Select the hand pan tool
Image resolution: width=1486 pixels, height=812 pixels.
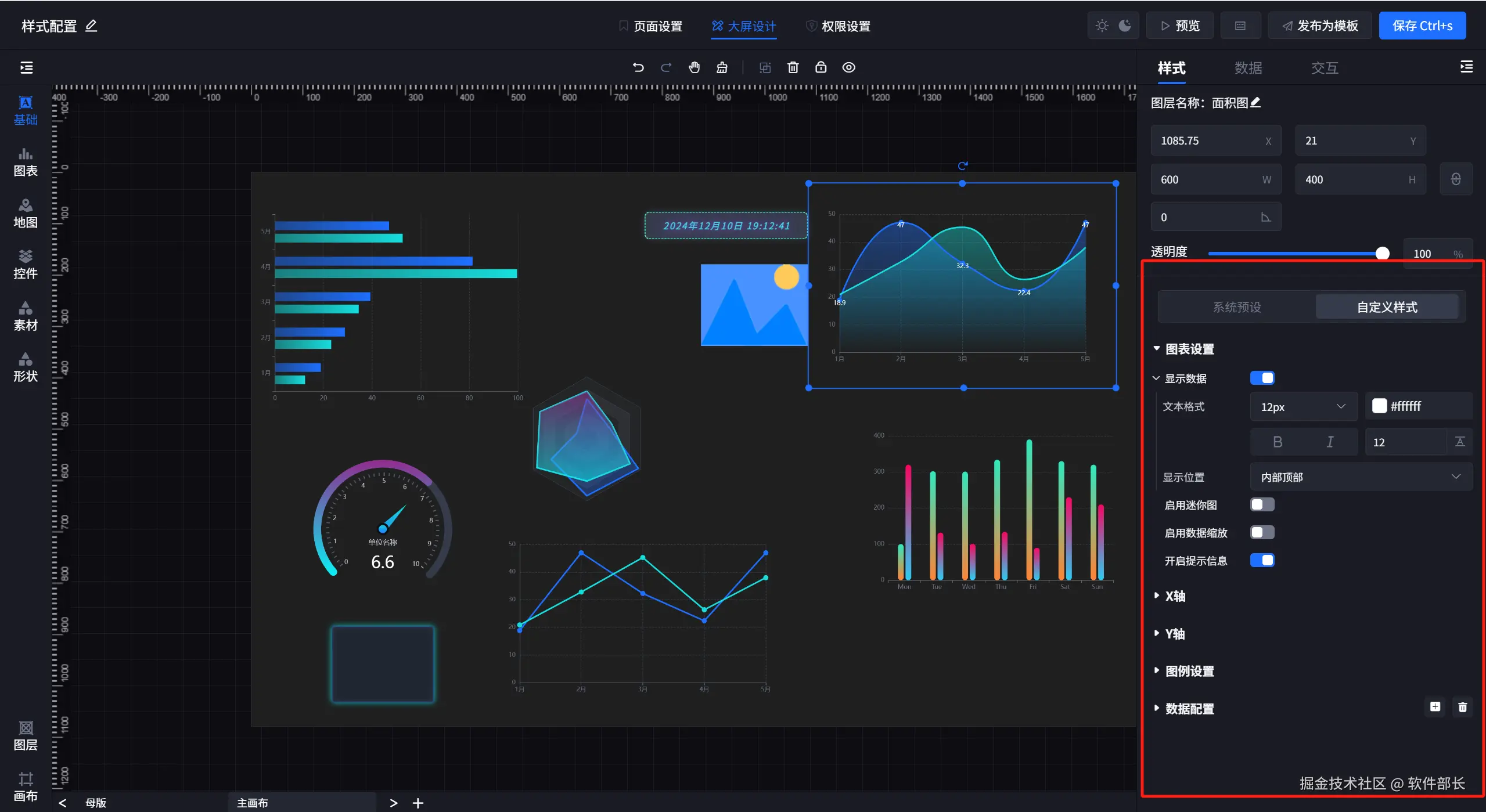coord(694,67)
